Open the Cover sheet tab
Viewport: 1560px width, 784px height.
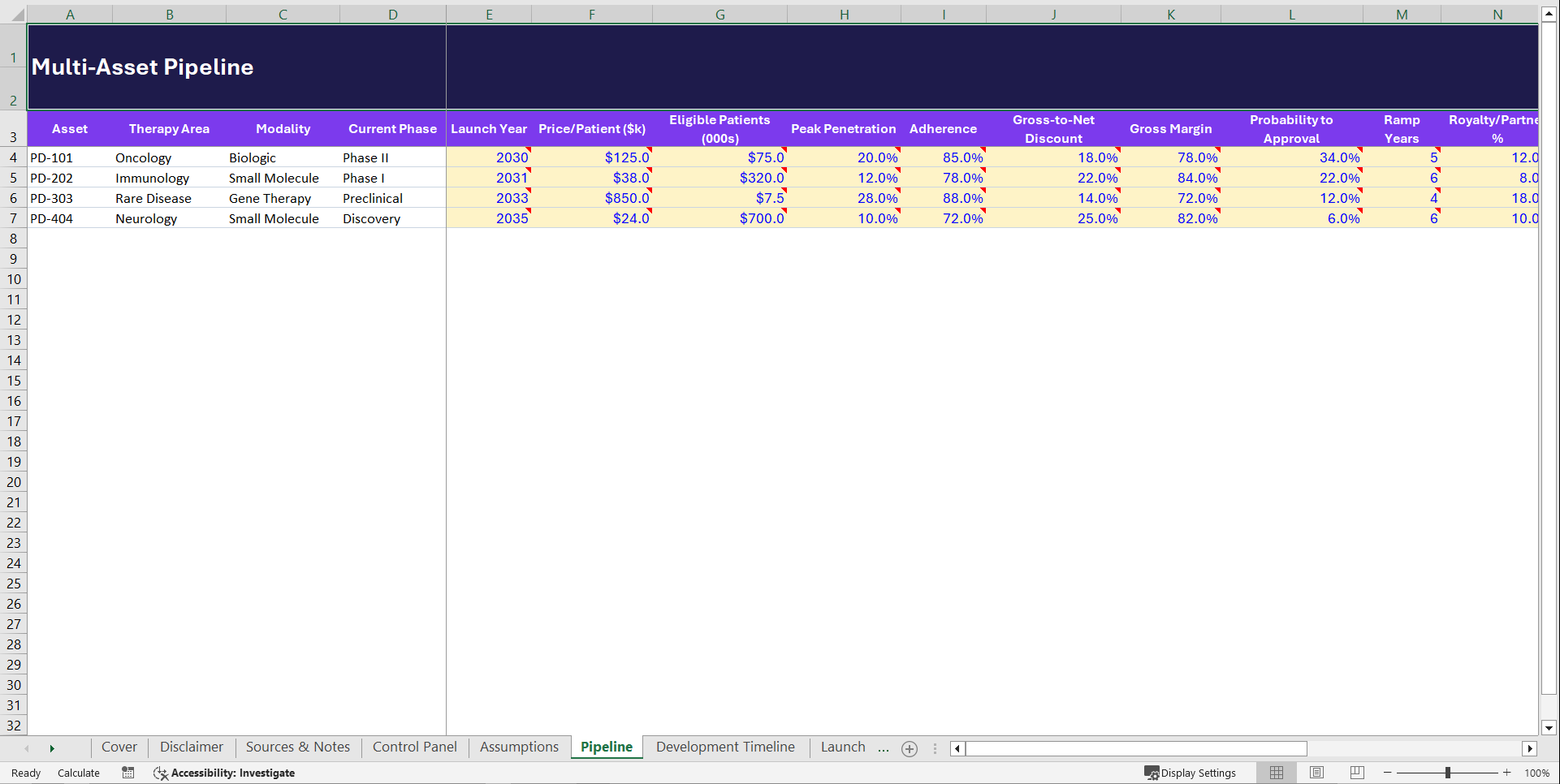(119, 747)
